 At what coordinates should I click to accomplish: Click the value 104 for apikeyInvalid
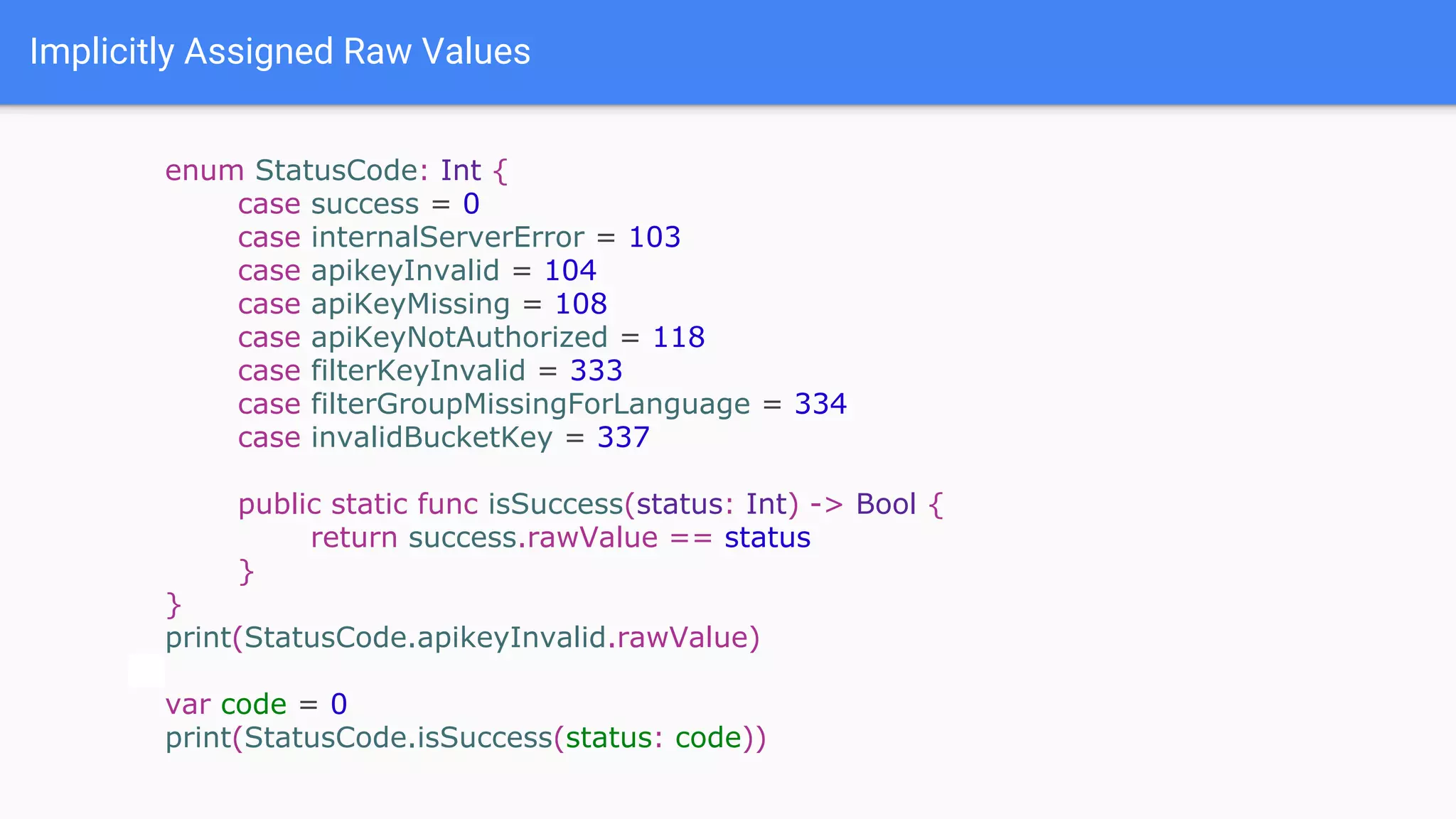(570, 271)
